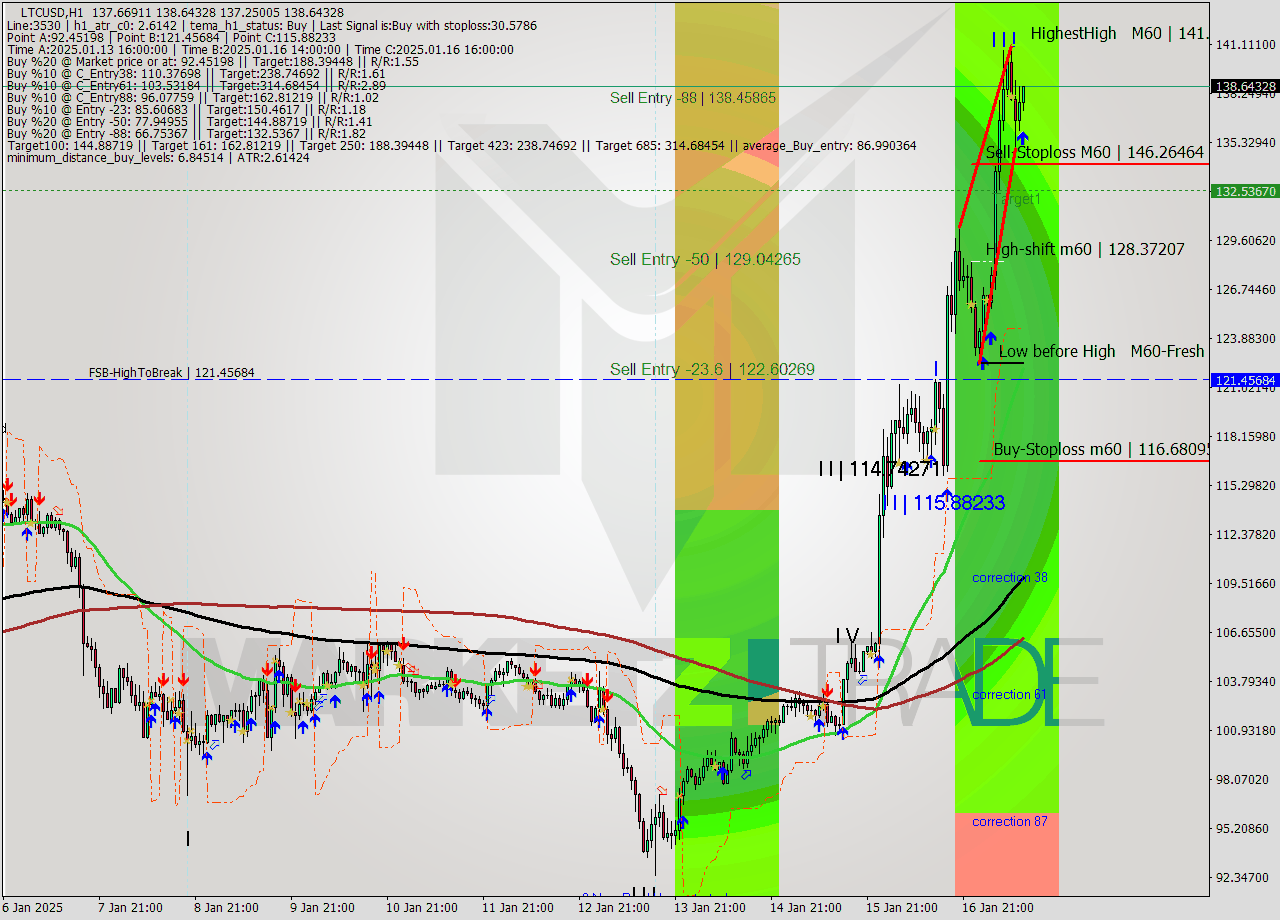Click the blue 'III' label at the chart top

1004,39
